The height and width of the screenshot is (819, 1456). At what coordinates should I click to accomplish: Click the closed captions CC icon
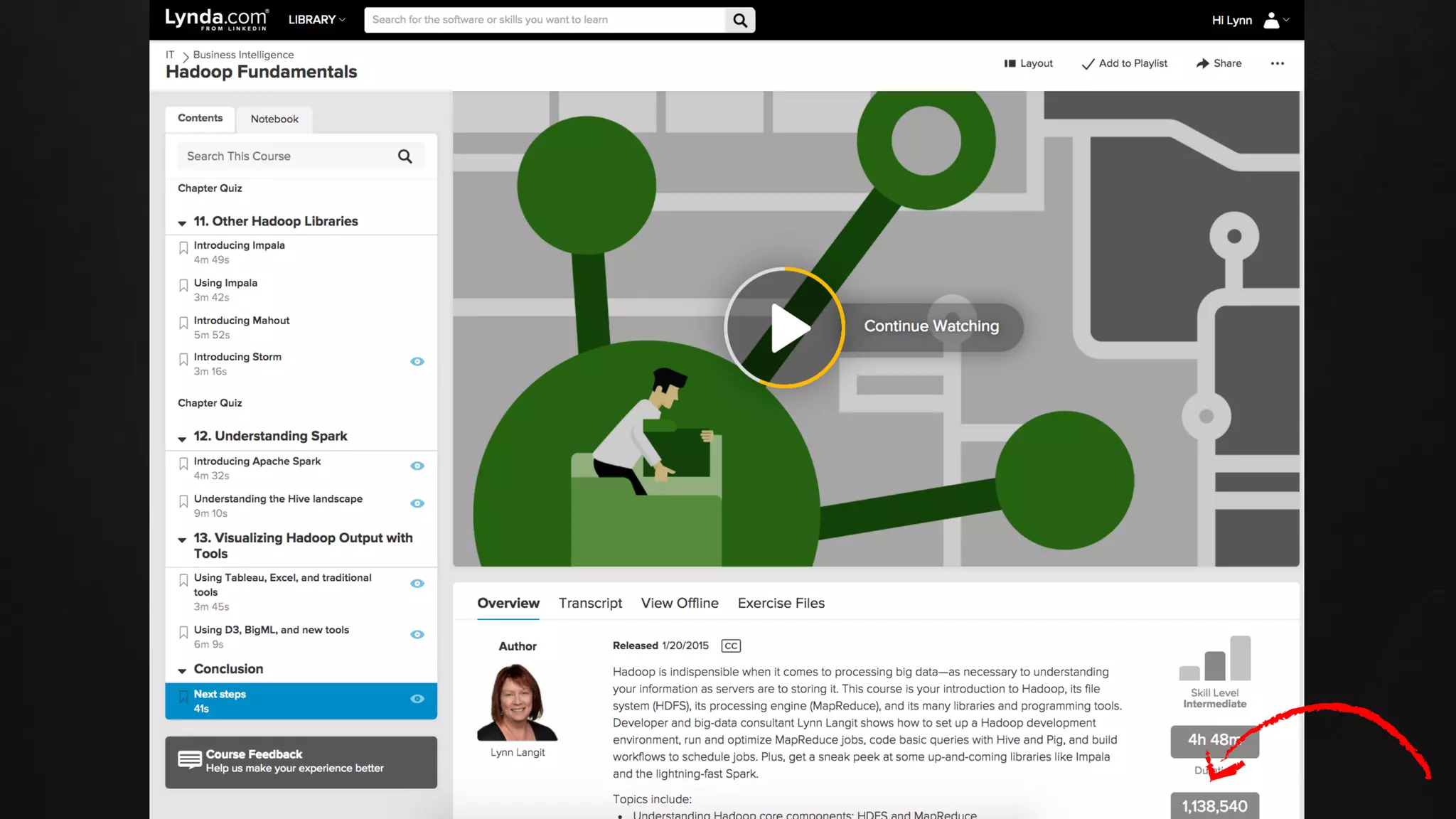click(730, 646)
